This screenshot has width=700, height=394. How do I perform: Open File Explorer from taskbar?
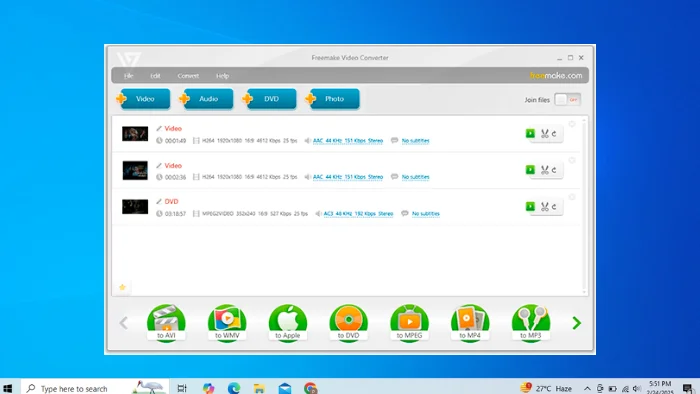point(259,388)
